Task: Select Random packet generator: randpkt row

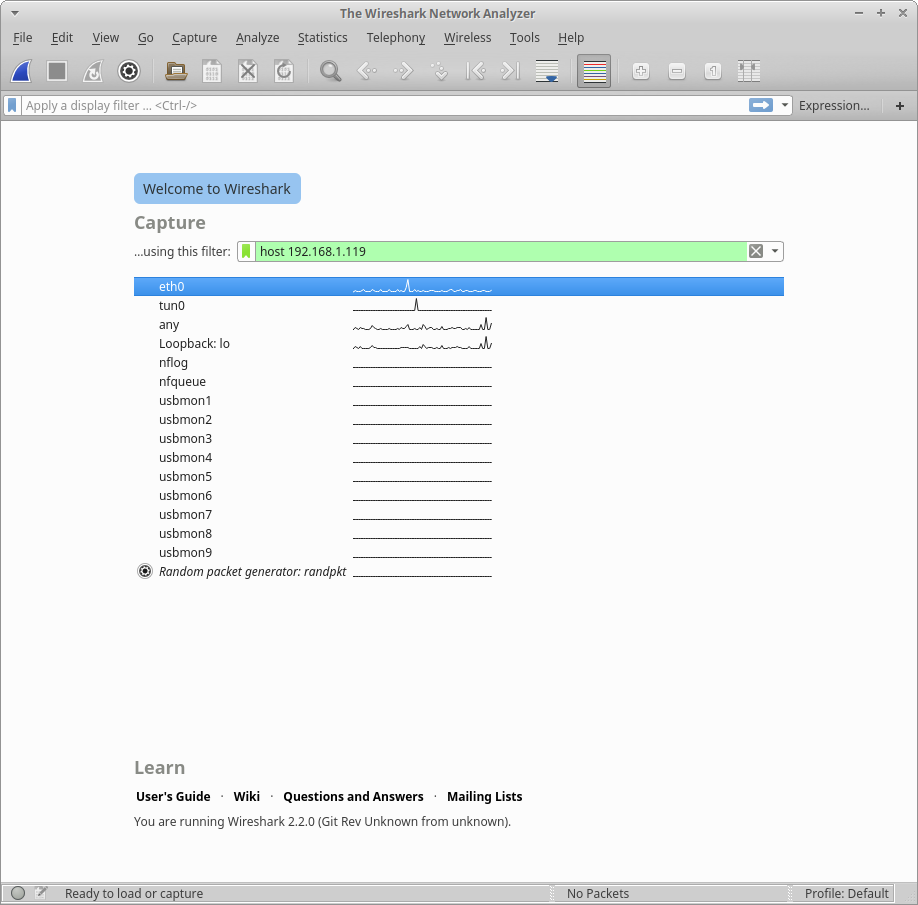Action: click(x=459, y=571)
